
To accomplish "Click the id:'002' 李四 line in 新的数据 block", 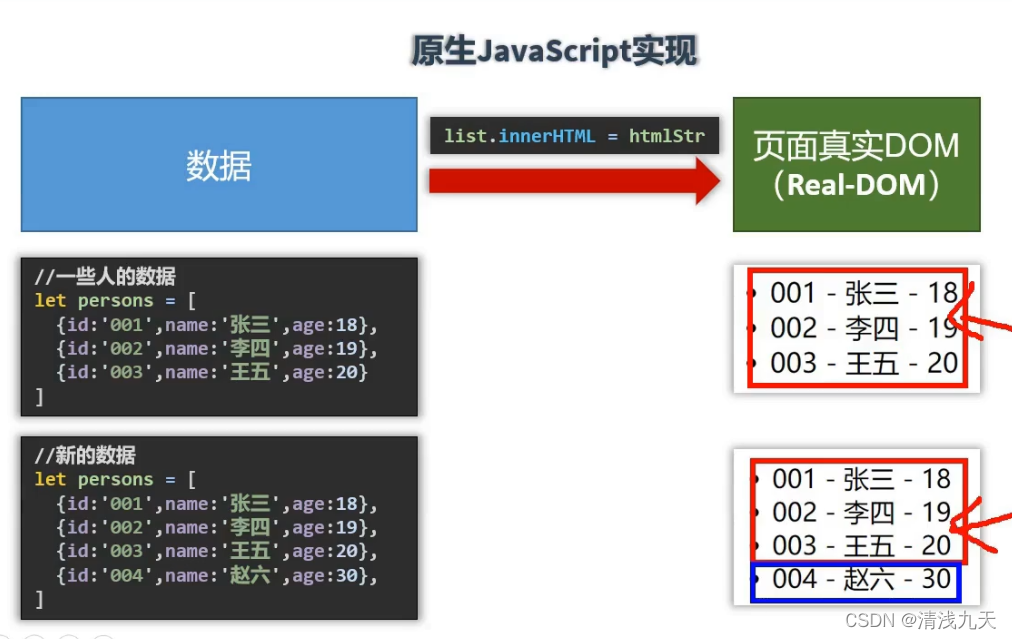I will click(x=216, y=527).
